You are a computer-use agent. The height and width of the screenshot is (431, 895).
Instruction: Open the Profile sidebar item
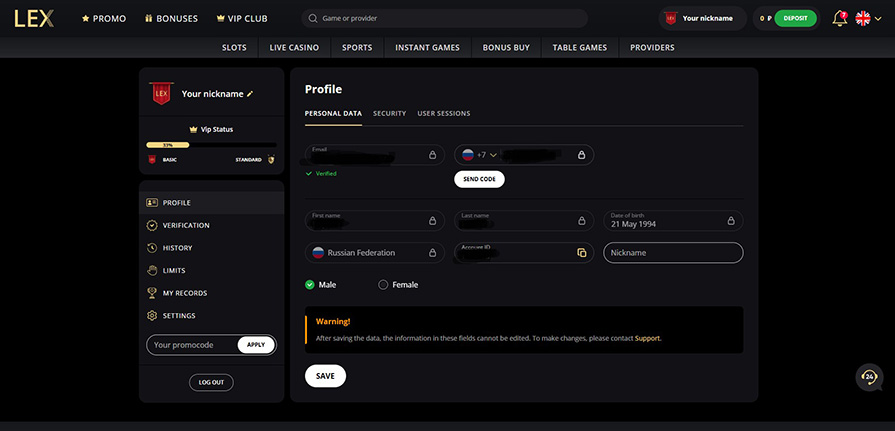211,203
